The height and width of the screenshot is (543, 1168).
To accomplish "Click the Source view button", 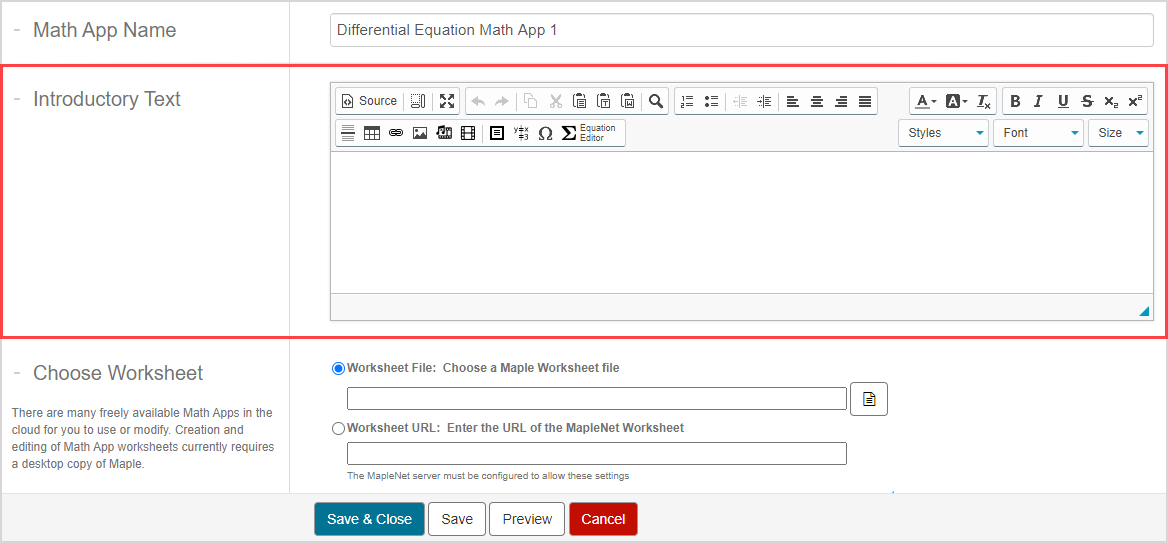I will [369, 101].
